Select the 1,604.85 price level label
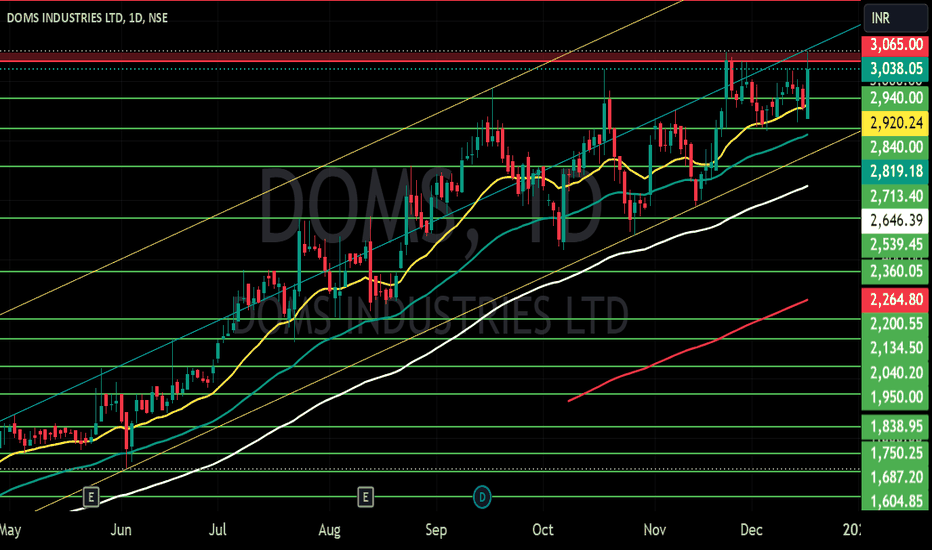The width and height of the screenshot is (932, 550). click(x=895, y=501)
